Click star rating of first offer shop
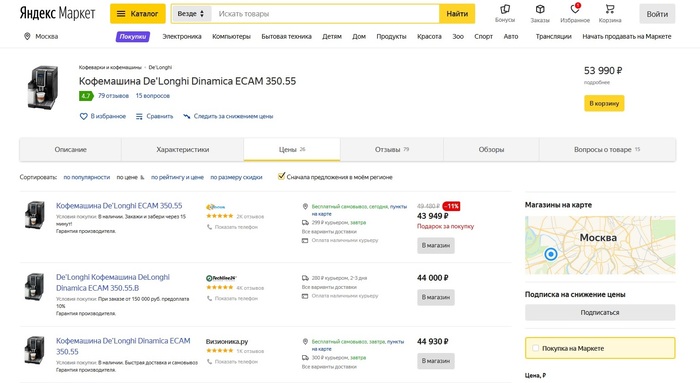This screenshot has height=383, width=700. pos(220,216)
